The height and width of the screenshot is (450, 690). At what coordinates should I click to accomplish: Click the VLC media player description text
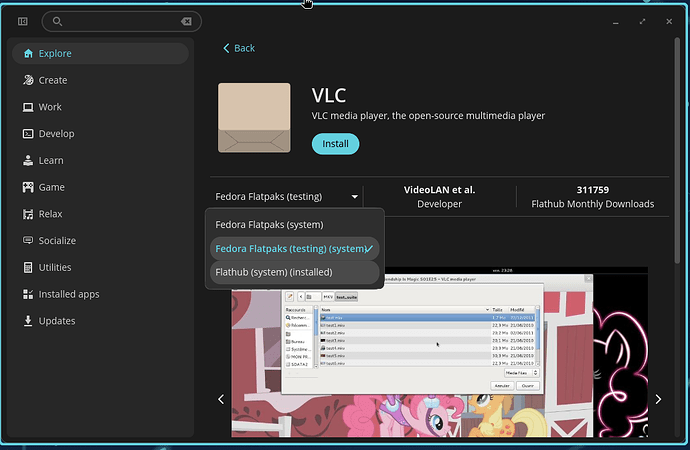[x=428, y=116]
